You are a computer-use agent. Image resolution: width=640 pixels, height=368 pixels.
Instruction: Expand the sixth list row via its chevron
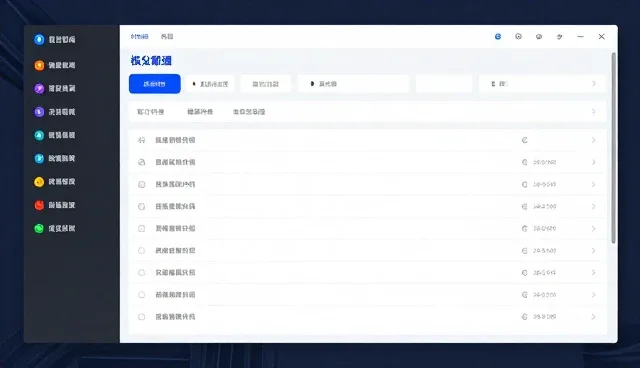tap(594, 251)
